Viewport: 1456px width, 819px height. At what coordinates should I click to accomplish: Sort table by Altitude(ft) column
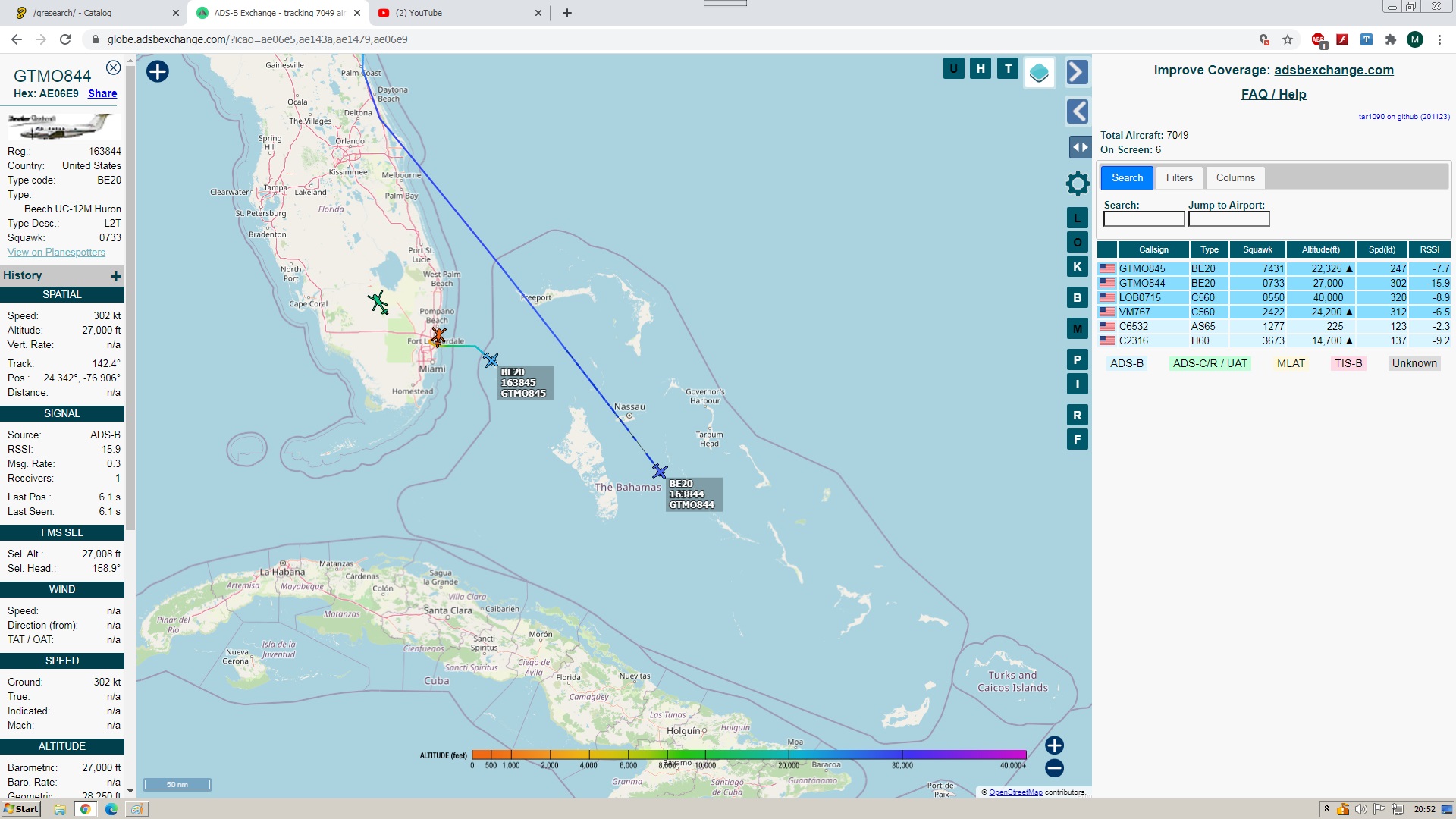(x=1320, y=249)
